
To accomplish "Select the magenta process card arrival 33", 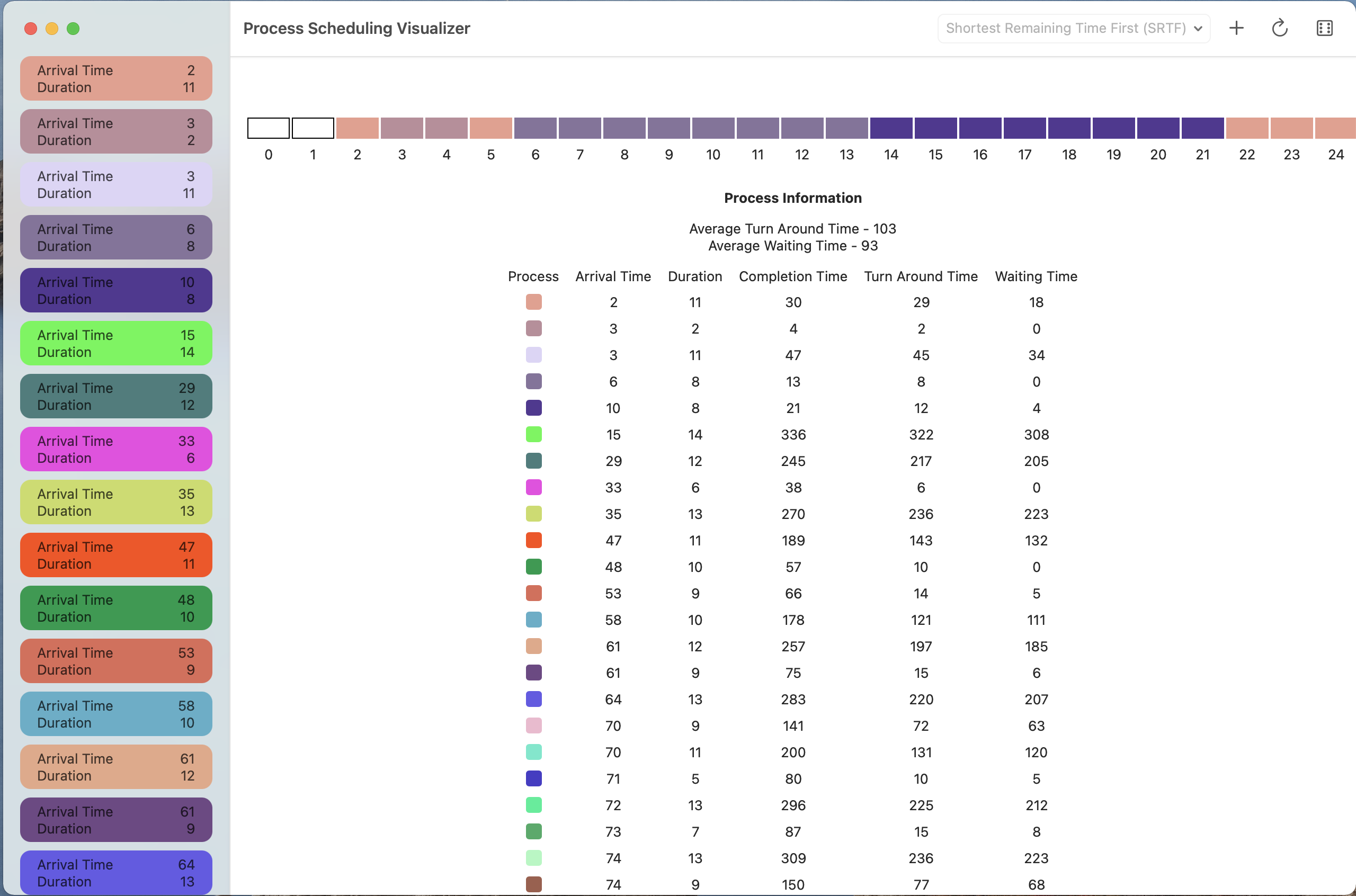I will (x=116, y=449).
